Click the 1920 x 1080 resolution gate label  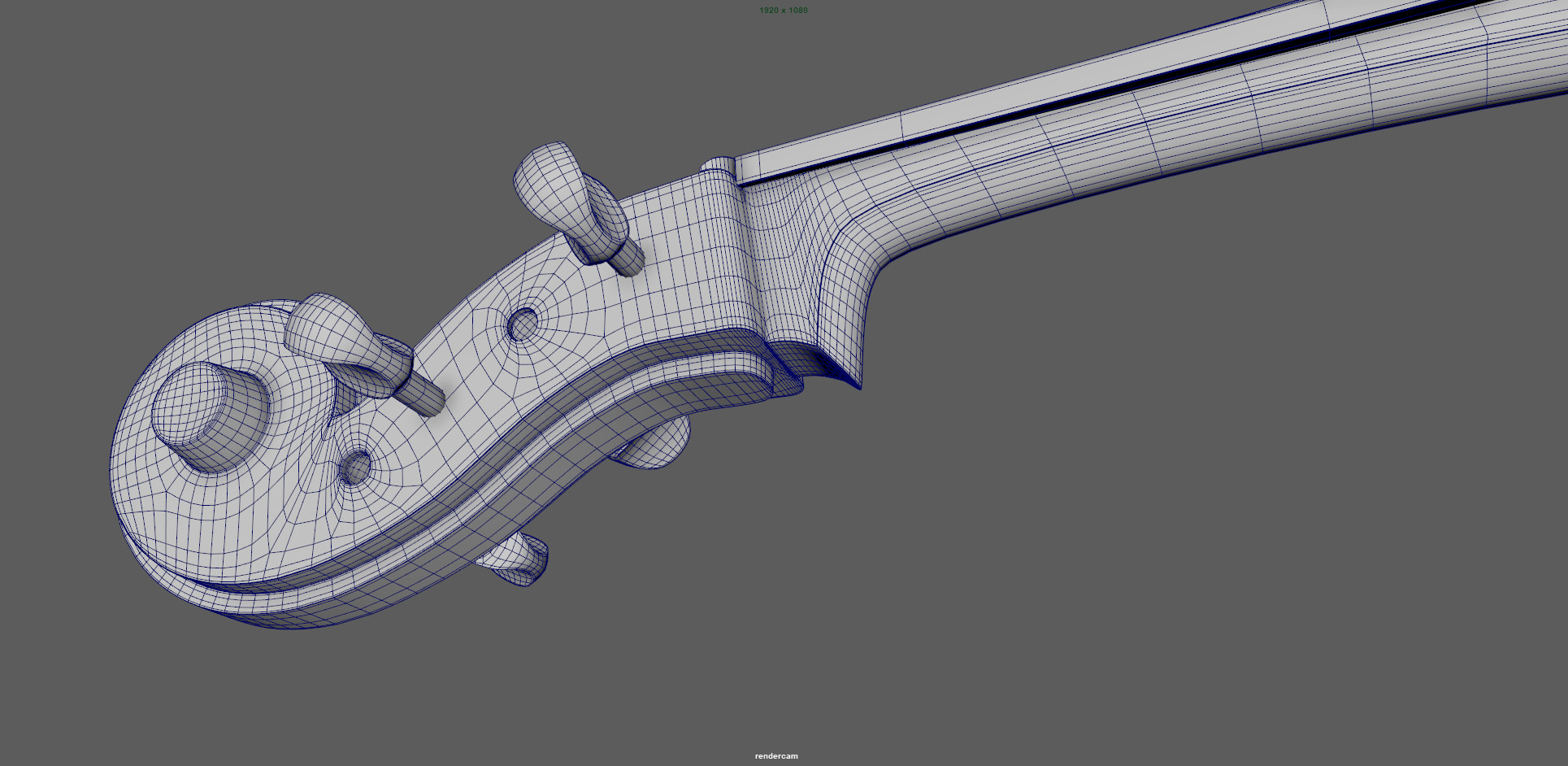tap(783, 11)
